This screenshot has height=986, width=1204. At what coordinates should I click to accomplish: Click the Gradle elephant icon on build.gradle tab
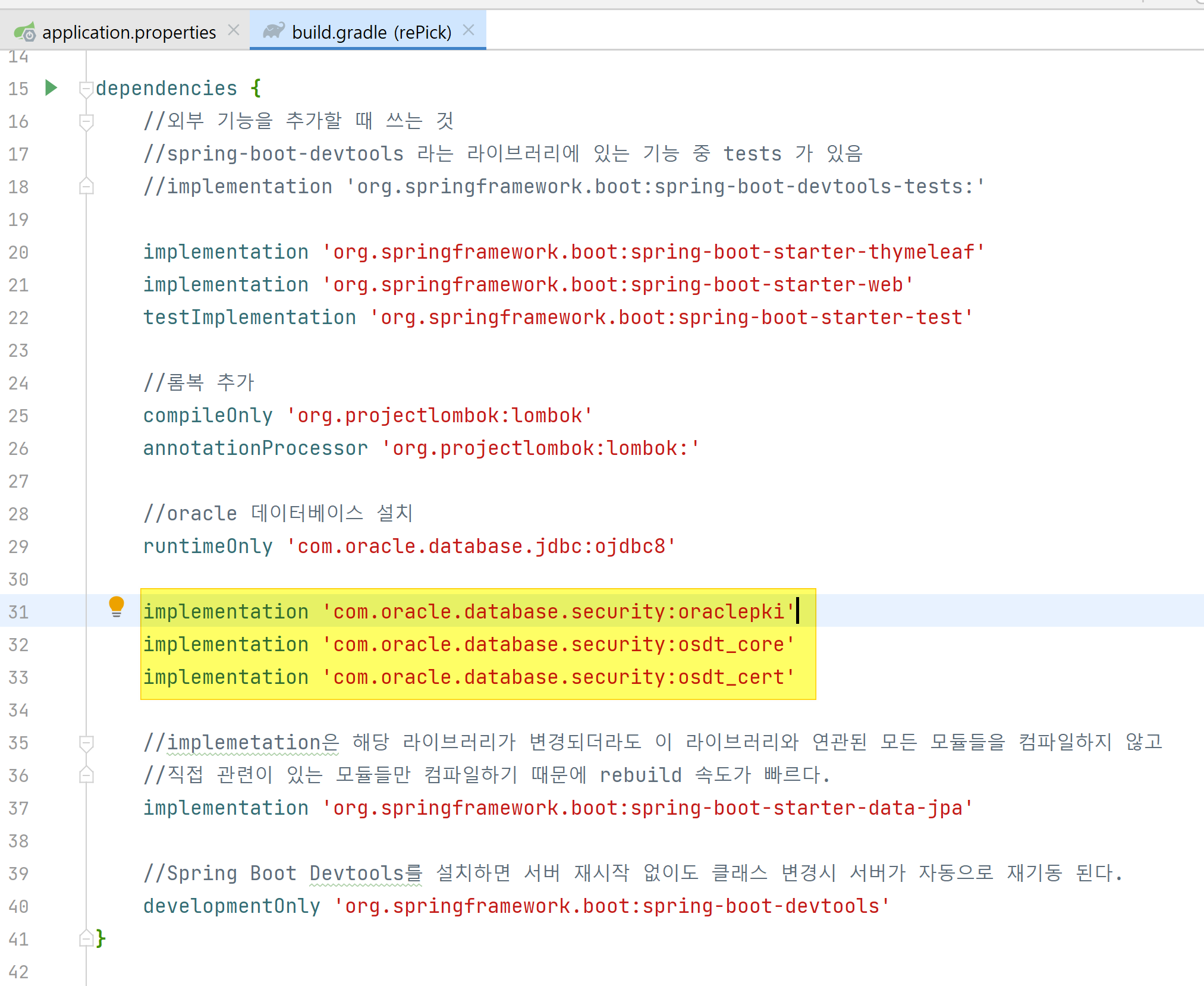(274, 31)
